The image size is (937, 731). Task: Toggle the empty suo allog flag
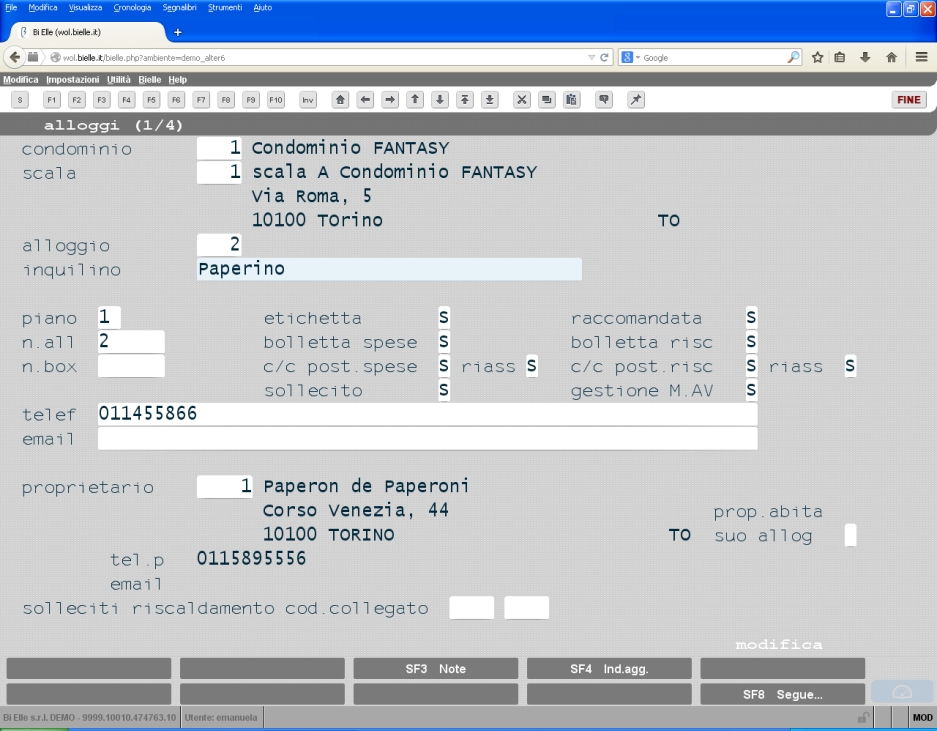(x=850, y=535)
